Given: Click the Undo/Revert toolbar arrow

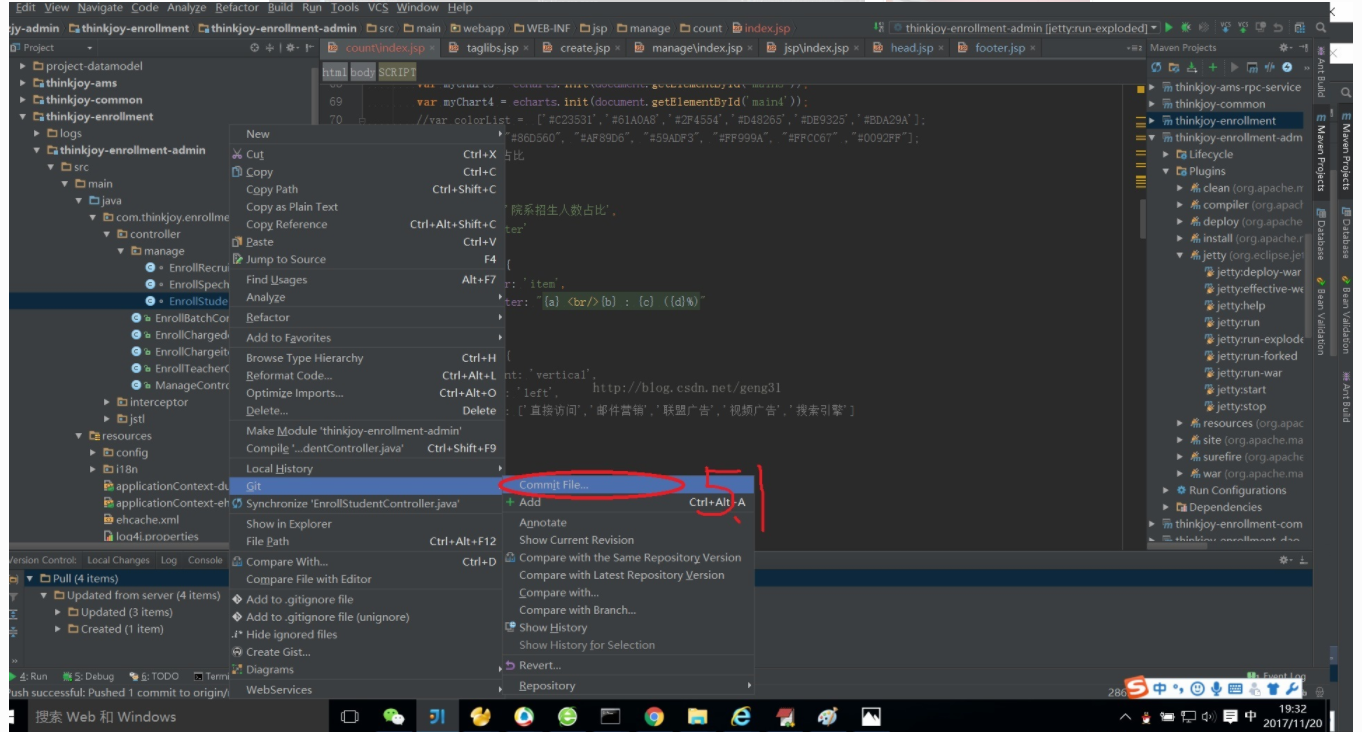Looking at the screenshot, I should [1278, 28].
